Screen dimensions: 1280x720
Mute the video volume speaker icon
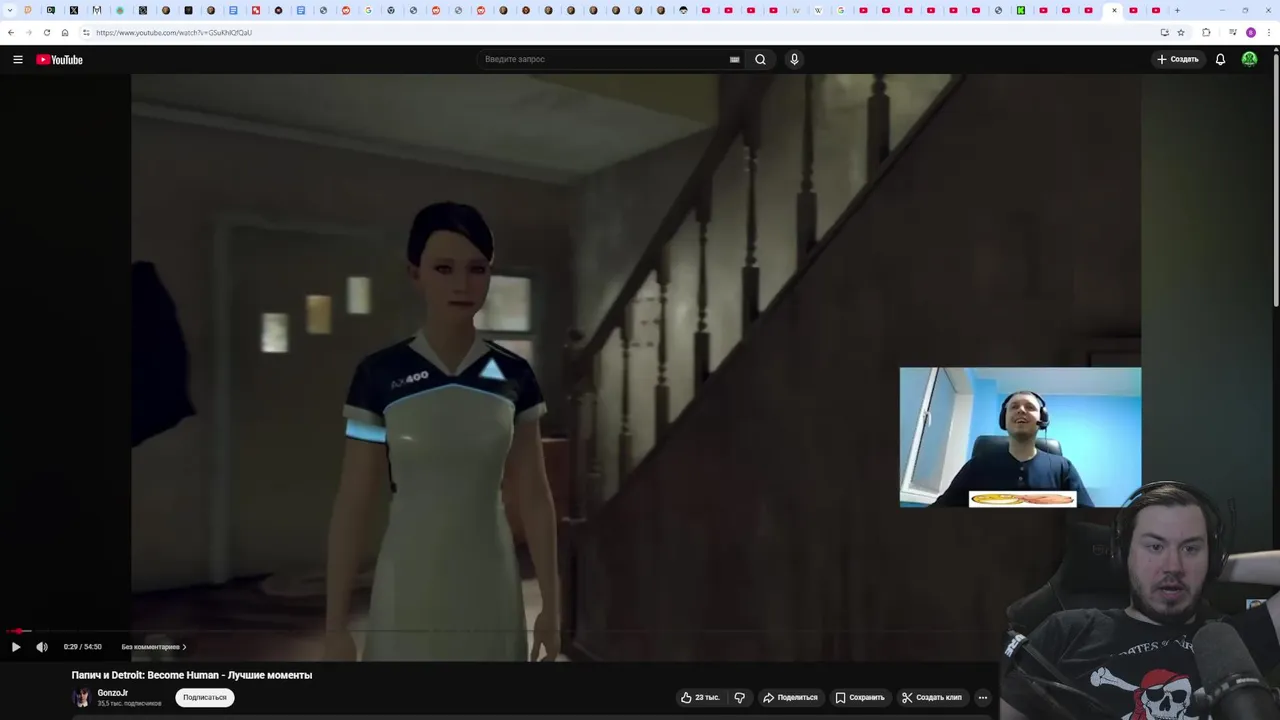(42, 647)
